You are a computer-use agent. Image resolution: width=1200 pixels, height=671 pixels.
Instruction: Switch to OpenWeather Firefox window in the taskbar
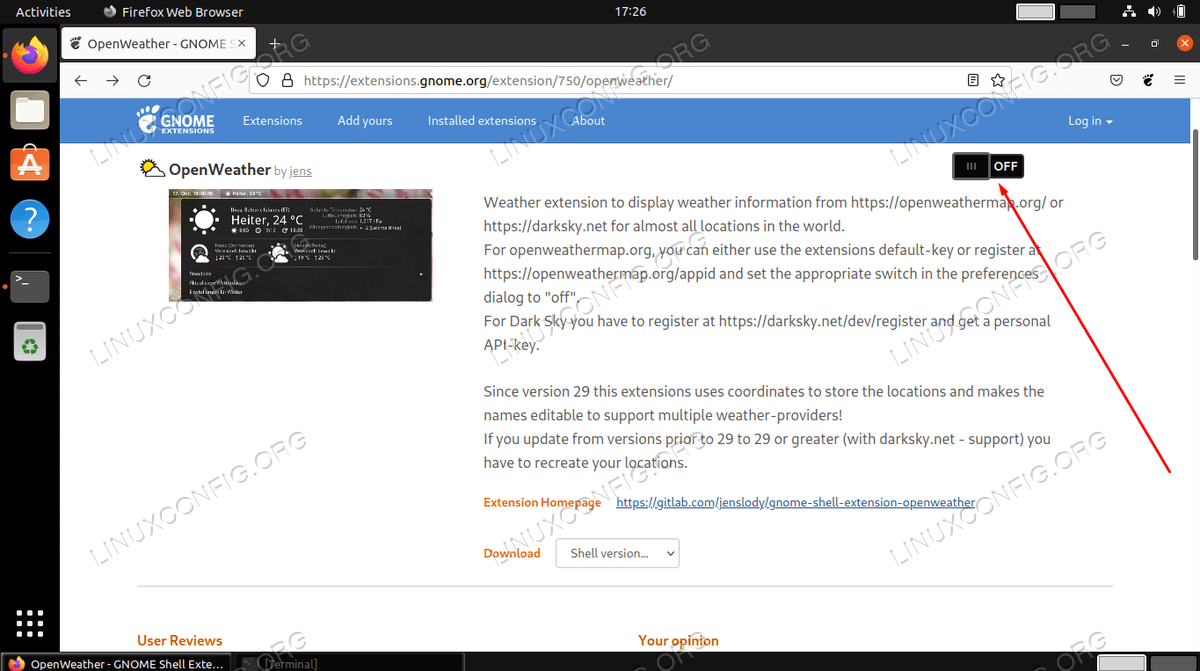coord(116,663)
